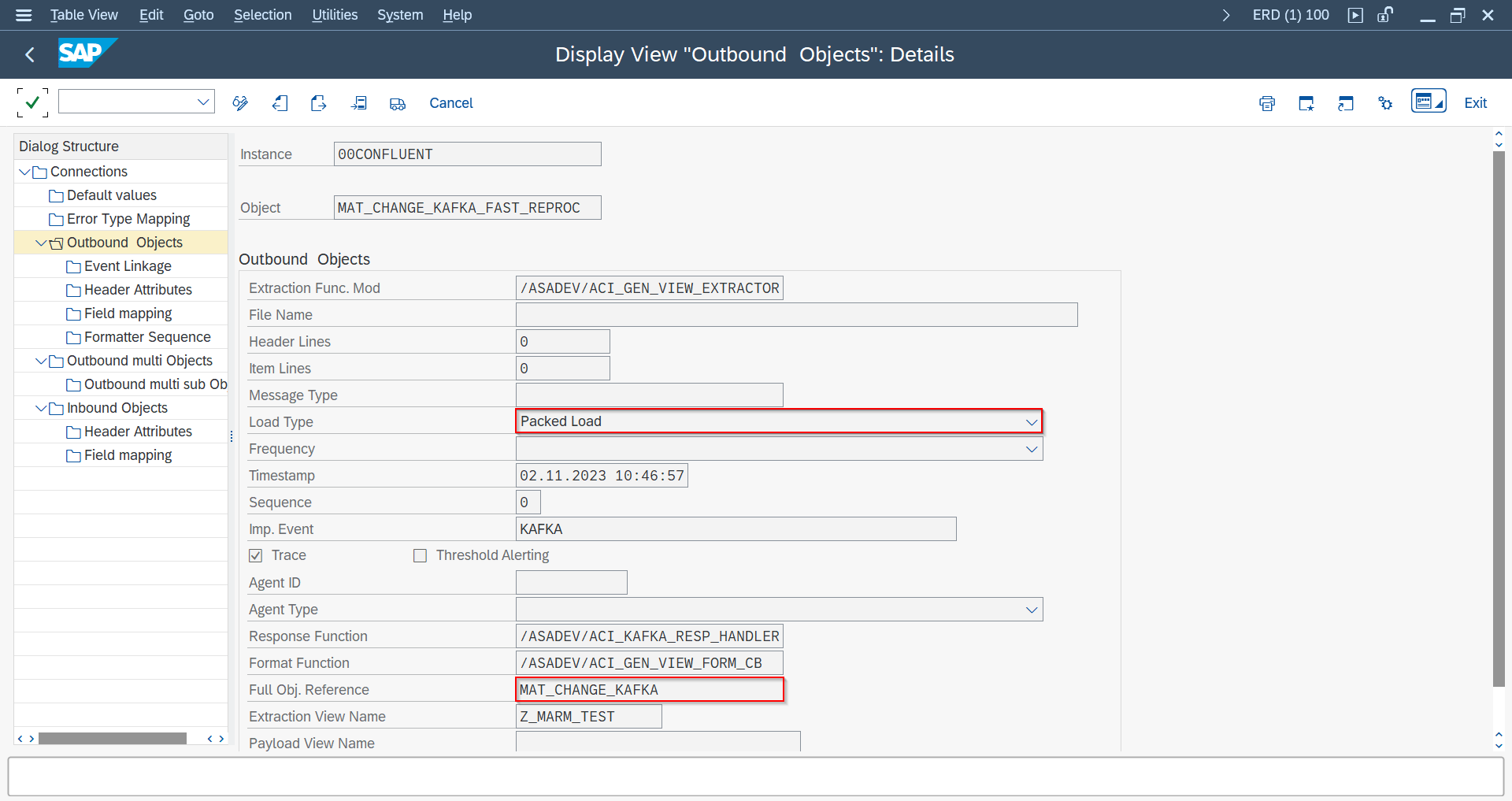Open the Load Type dropdown
The image size is (1512, 801).
tap(1032, 421)
